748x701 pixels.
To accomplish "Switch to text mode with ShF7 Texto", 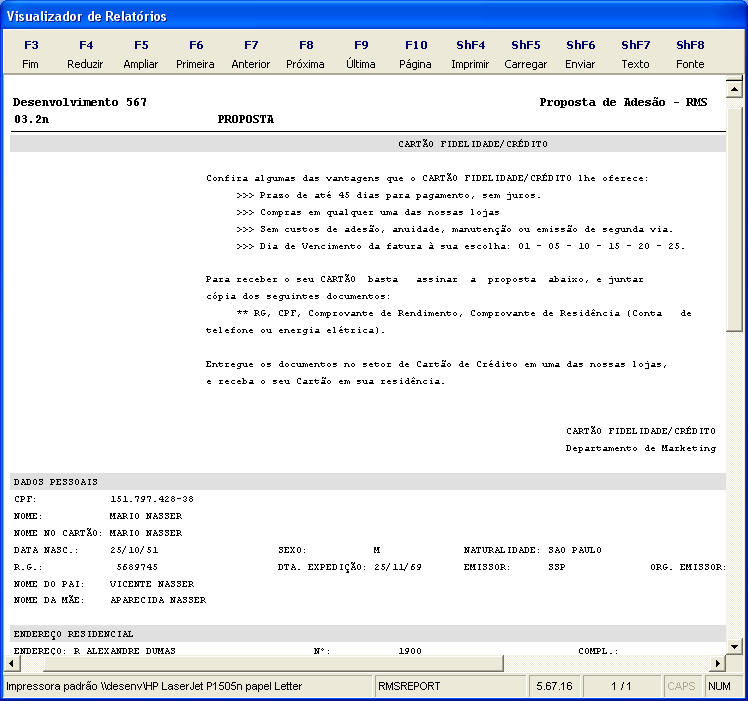I will [635, 54].
